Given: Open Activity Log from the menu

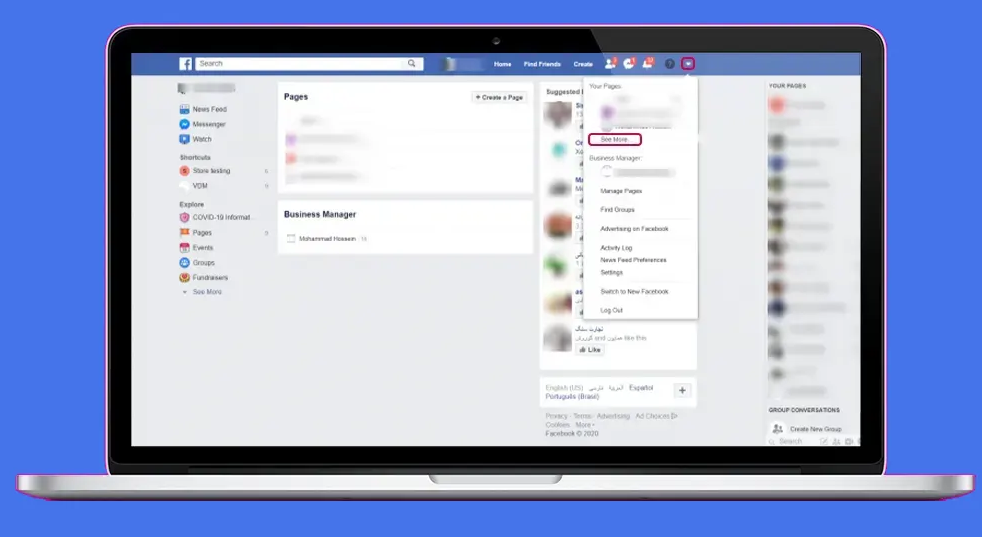Looking at the screenshot, I should (x=616, y=248).
